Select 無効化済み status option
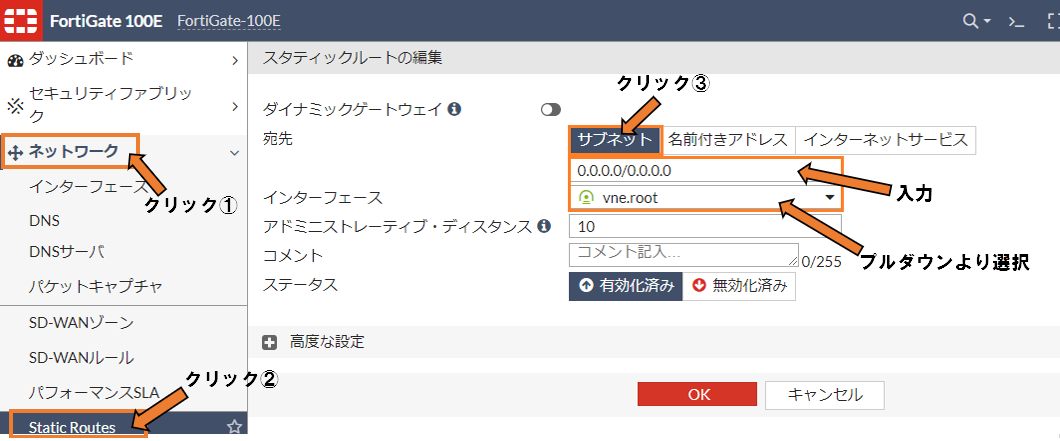 point(739,286)
